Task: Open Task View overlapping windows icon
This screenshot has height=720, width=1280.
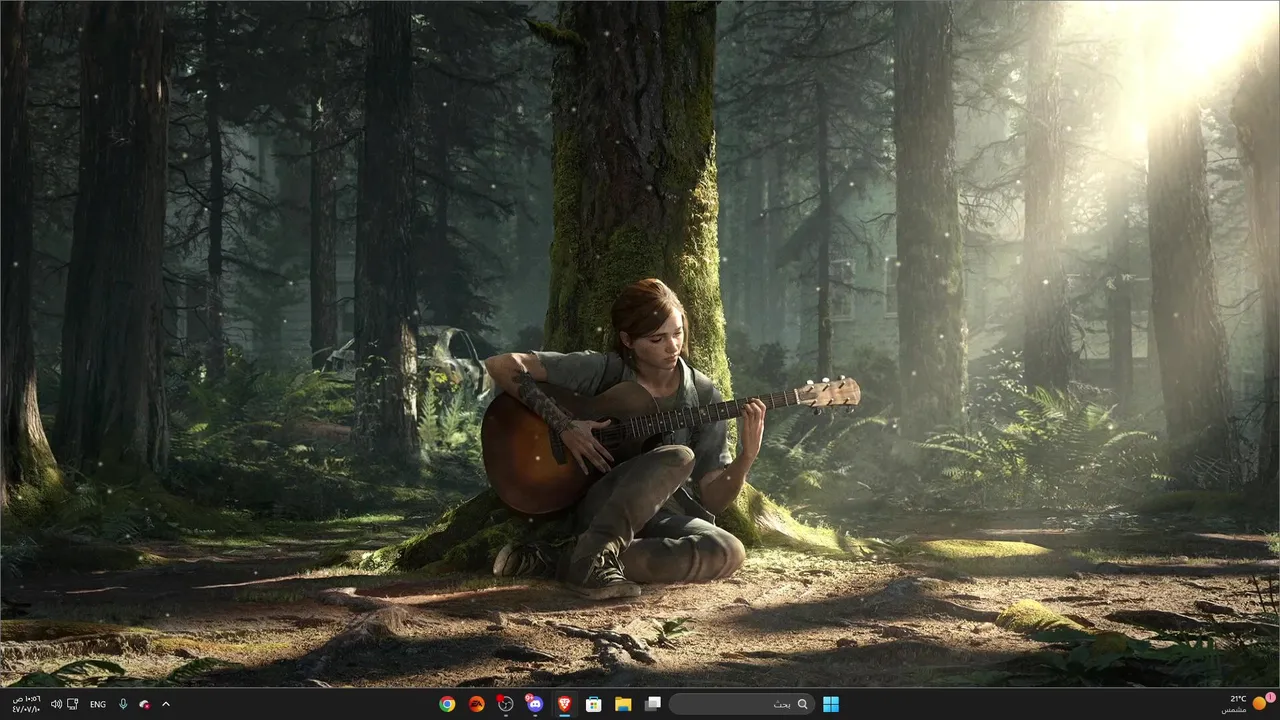Action: [652, 704]
